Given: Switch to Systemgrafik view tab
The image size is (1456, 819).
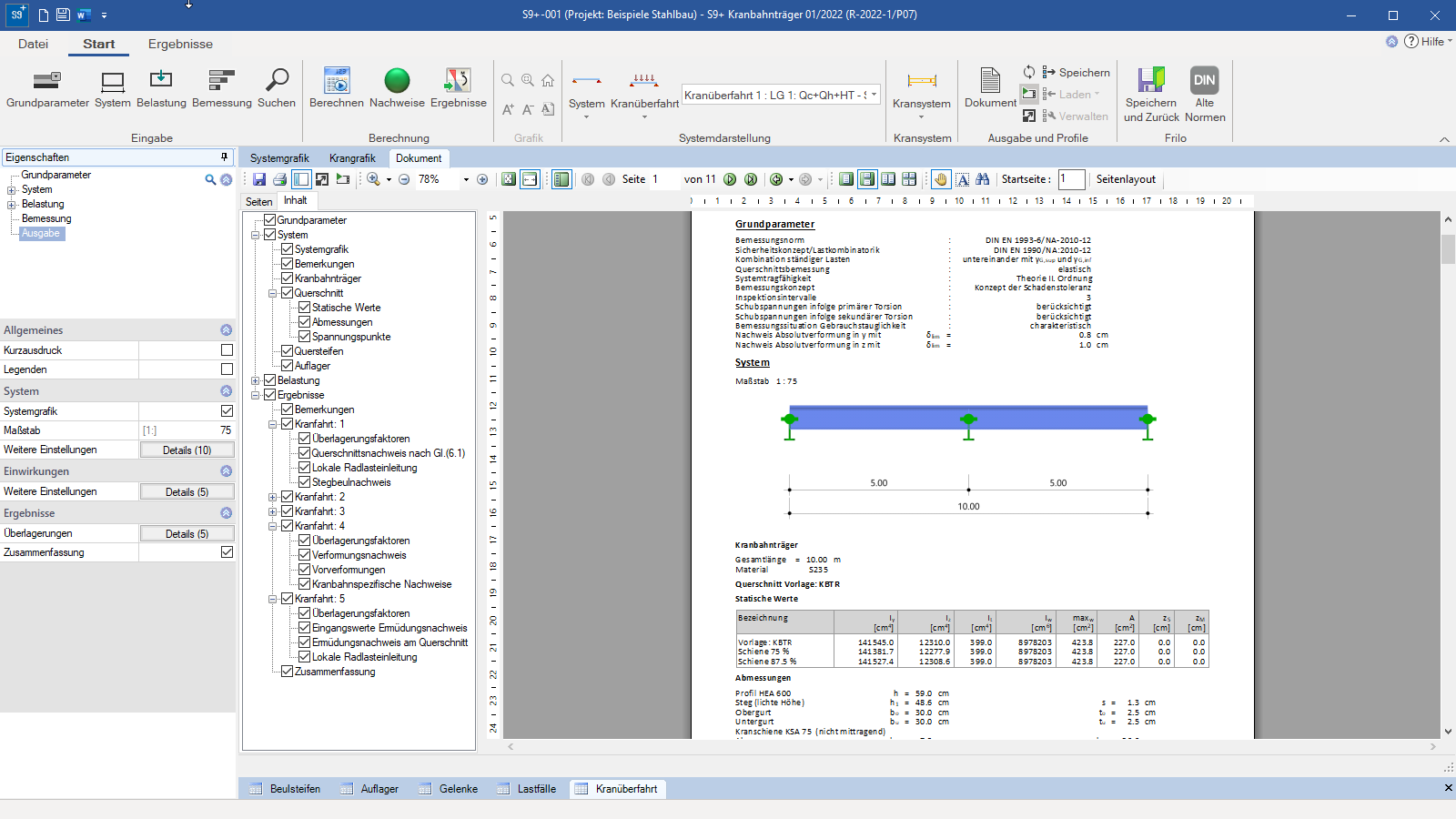Looking at the screenshot, I should pyautogui.click(x=279, y=158).
